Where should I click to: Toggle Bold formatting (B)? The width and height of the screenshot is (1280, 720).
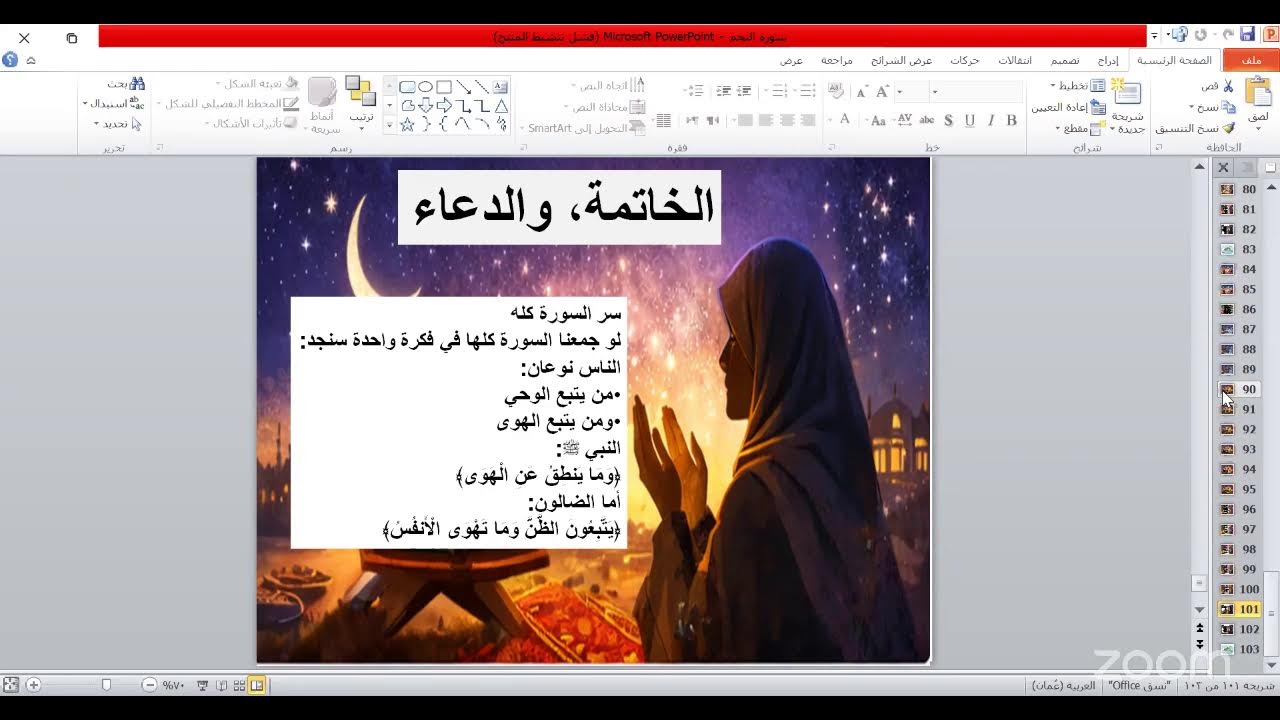click(1011, 120)
